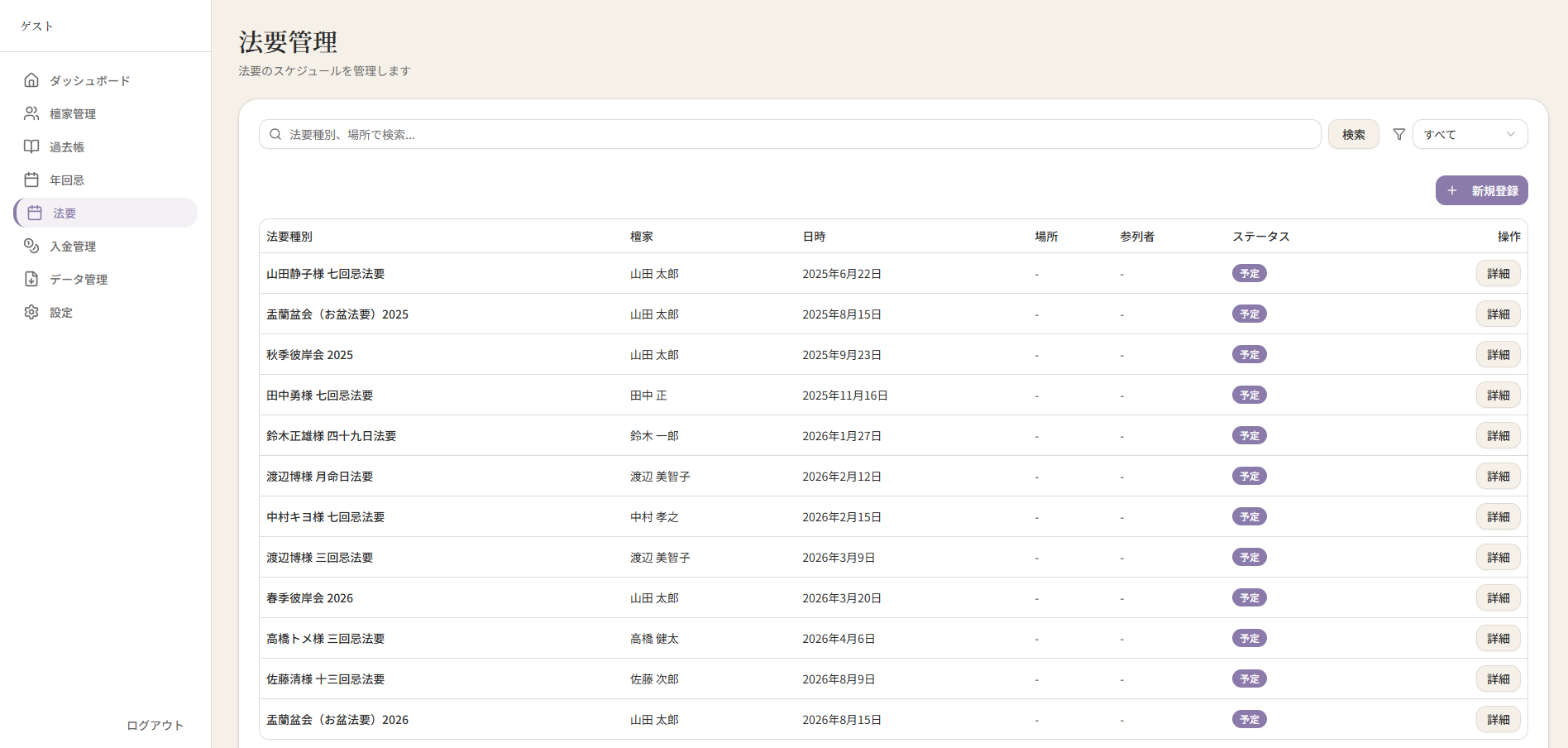Click the Dashboard home icon
Screen dimensions: 1568x748
(31, 80)
